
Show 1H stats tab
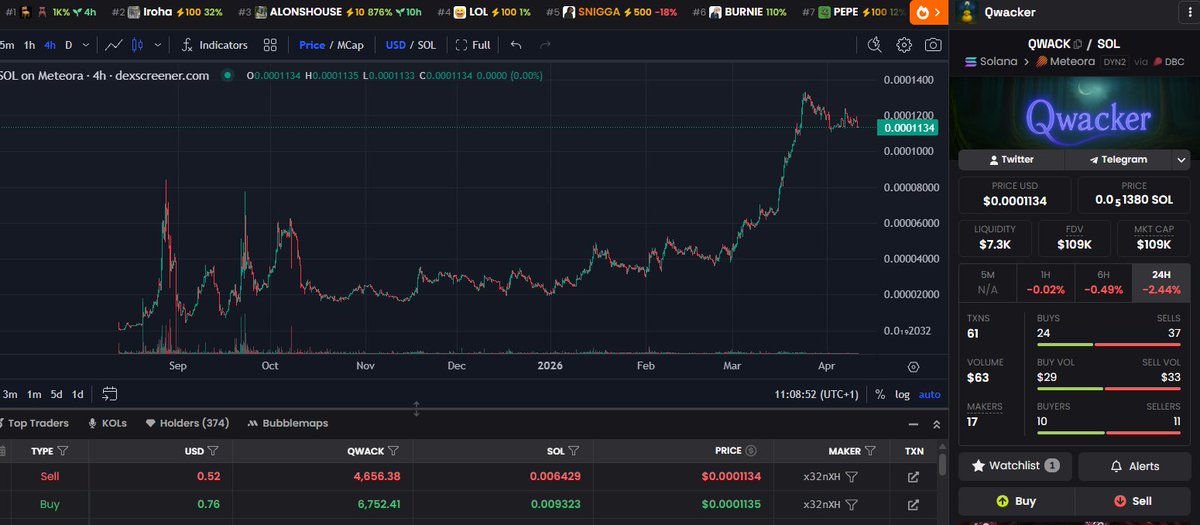(x=1045, y=283)
